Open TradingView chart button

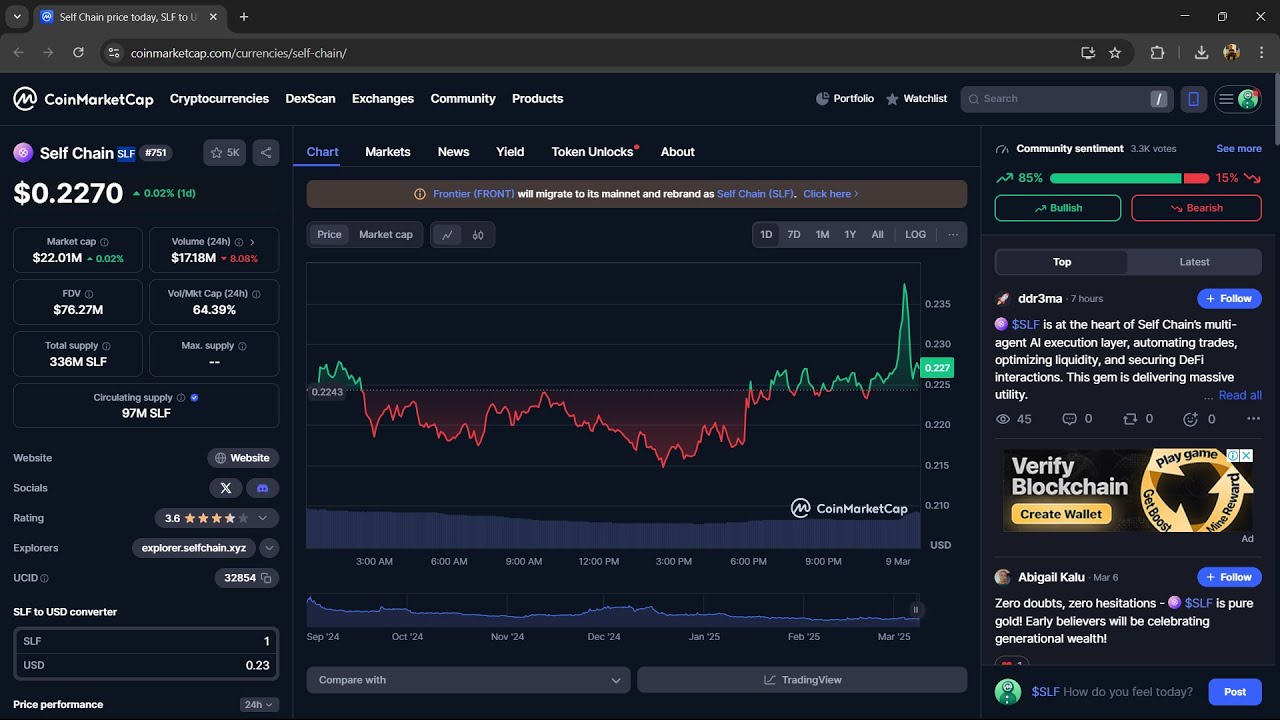pos(802,680)
